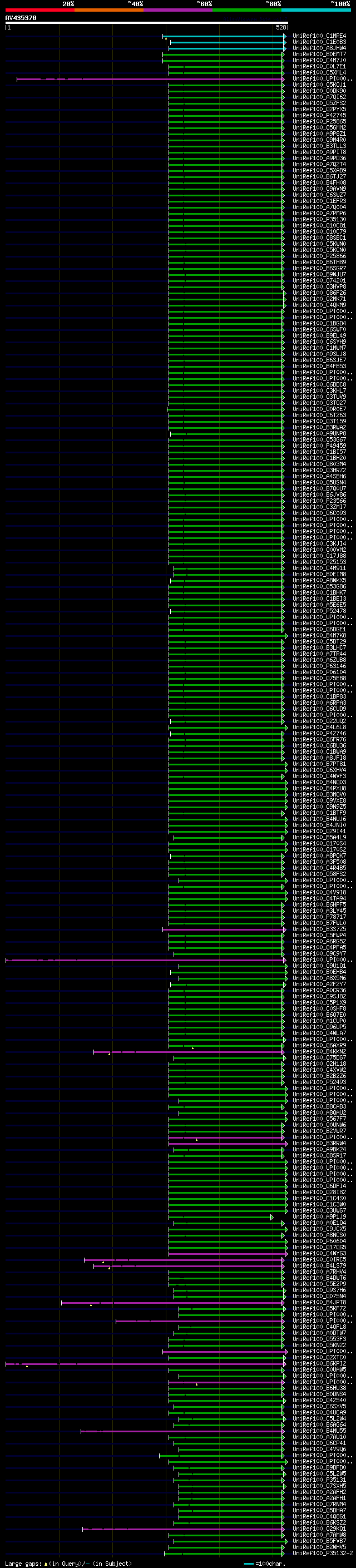This screenshot has width=356, height=1568.
Task: Click the cyan ~100% identity legend segment
Action: [x=317, y=10]
